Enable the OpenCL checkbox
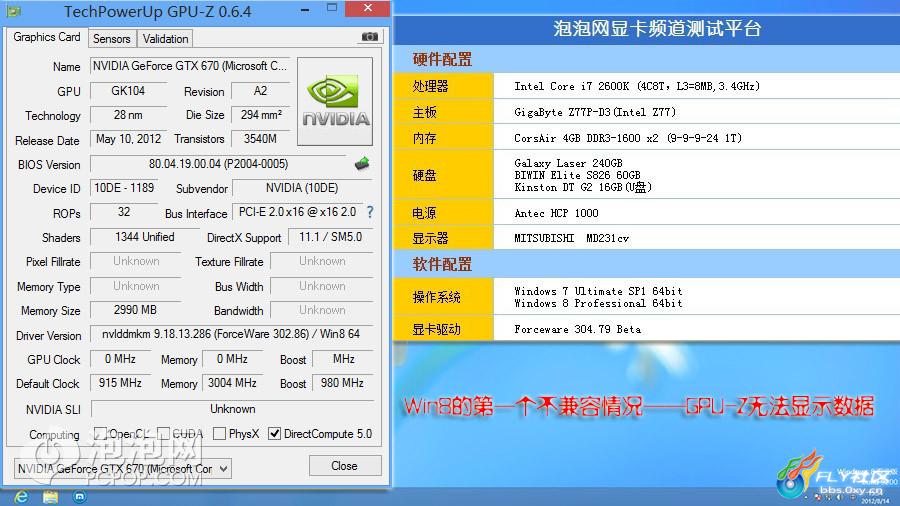Screen dimensions: 900x506 100,434
